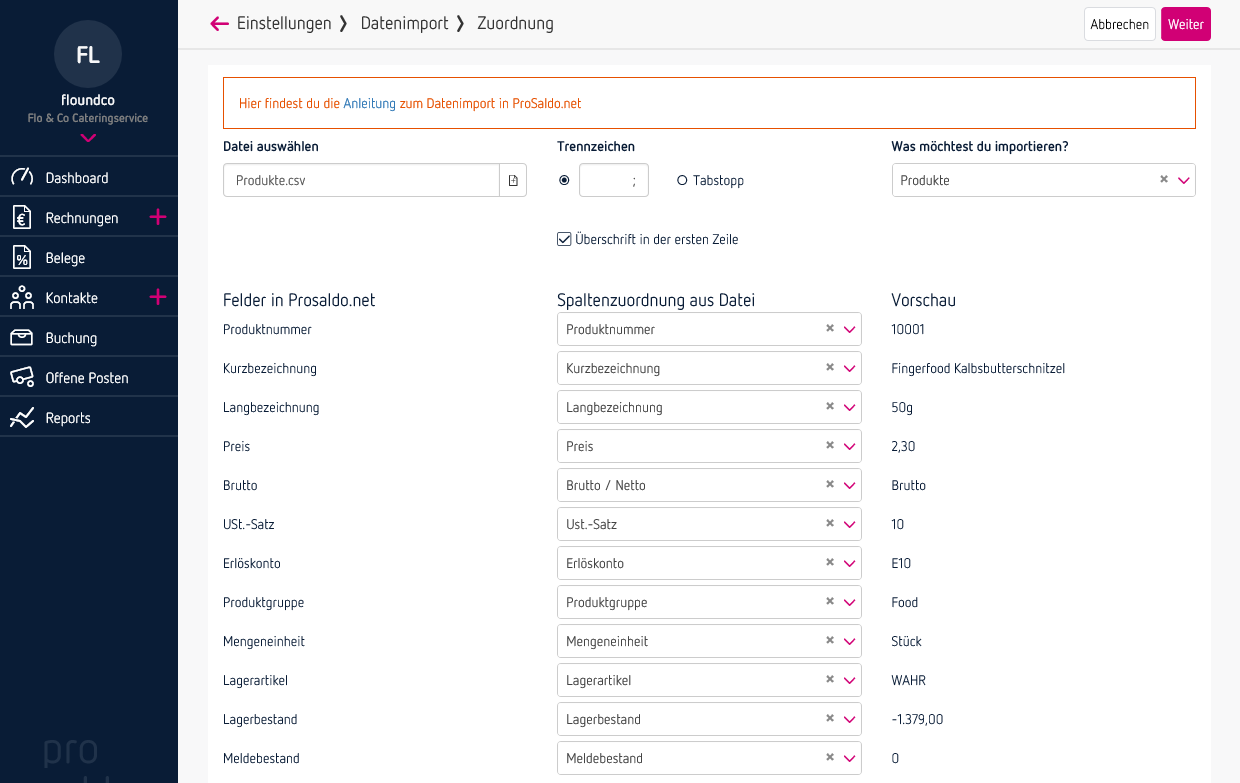Open the 'Was möchtest du importieren?' dropdown

click(1184, 181)
